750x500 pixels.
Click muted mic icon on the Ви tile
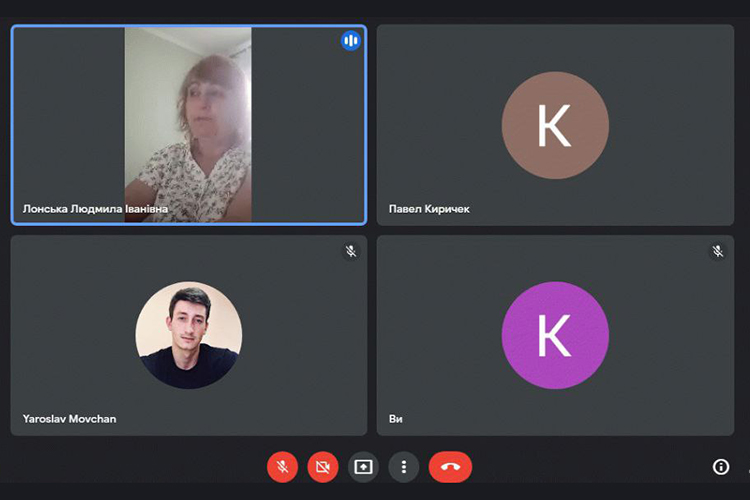(x=718, y=251)
